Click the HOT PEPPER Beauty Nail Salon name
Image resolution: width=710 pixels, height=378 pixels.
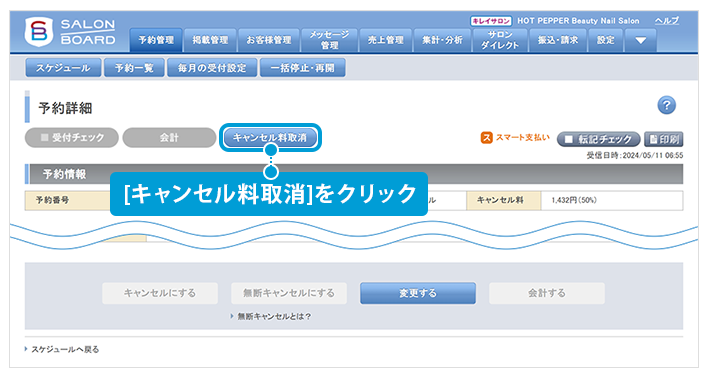pyautogui.click(x=578, y=21)
